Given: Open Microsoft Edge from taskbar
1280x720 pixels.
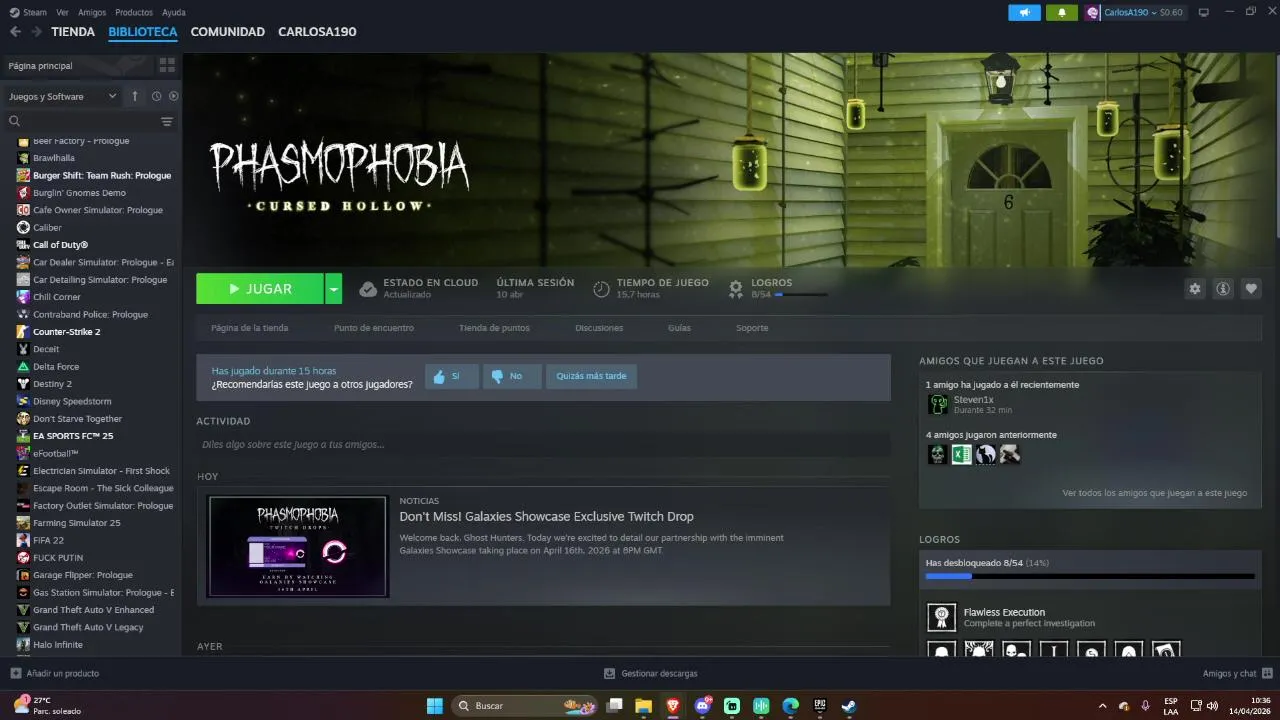Looking at the screenshot, I should [791, 705].
